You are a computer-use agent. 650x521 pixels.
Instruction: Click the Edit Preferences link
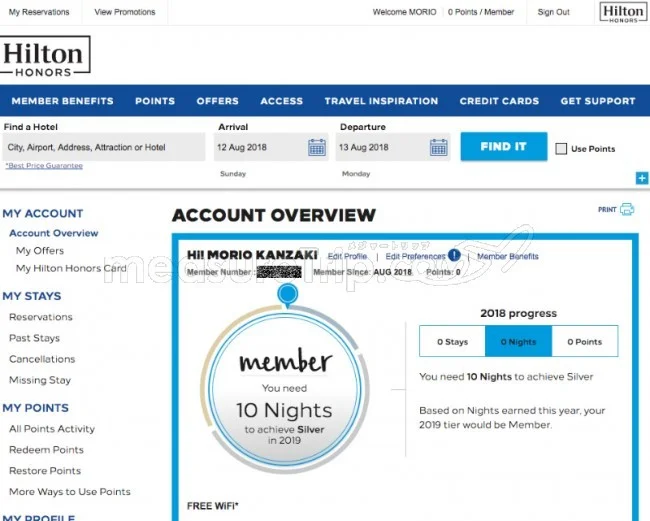click(x=415, y=256)
